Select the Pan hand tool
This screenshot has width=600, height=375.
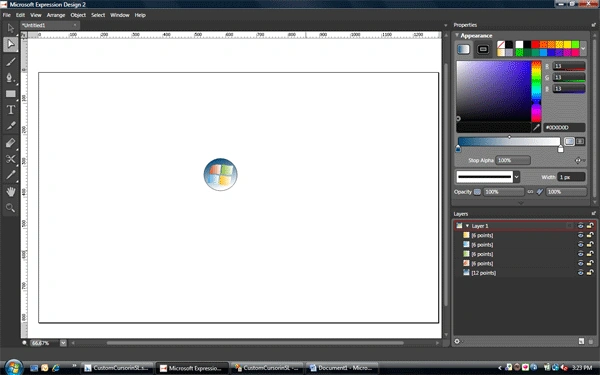[11, 192]
